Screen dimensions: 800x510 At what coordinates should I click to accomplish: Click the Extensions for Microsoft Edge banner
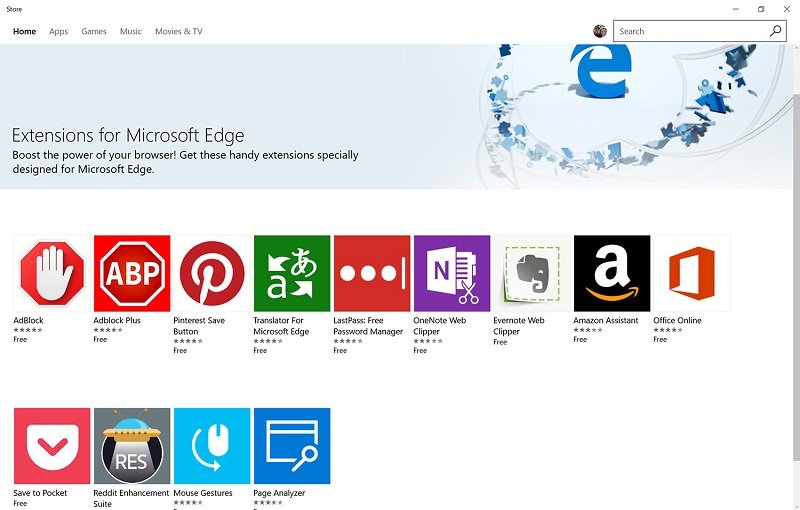pos(396,116)
